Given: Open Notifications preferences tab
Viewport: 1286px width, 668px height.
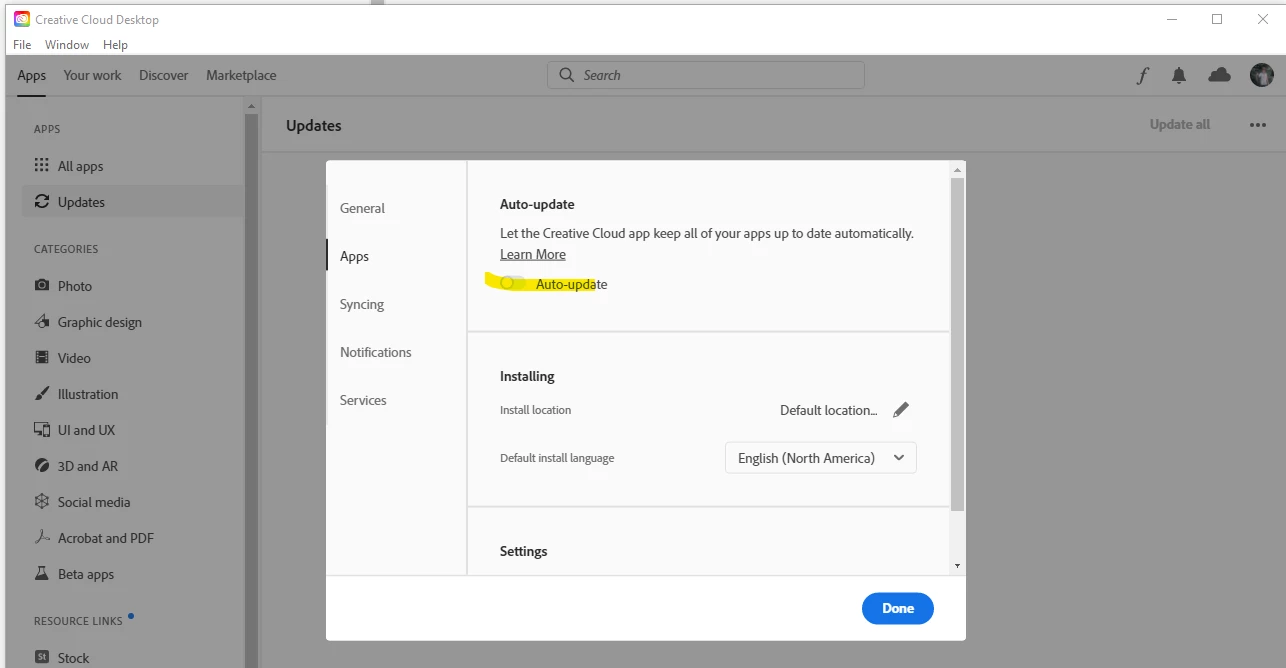Looking at the screenshot, I should pyautogui.click(x=375, y=352).
